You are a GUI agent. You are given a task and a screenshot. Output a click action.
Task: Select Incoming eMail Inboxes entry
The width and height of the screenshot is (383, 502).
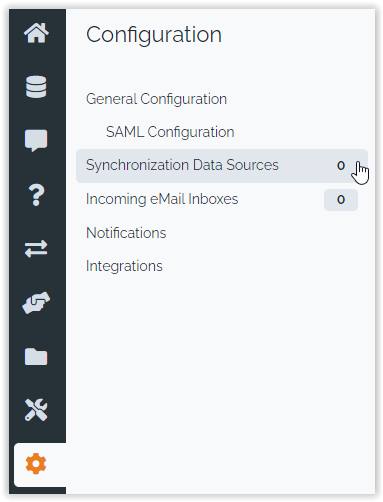click(222, 199)
